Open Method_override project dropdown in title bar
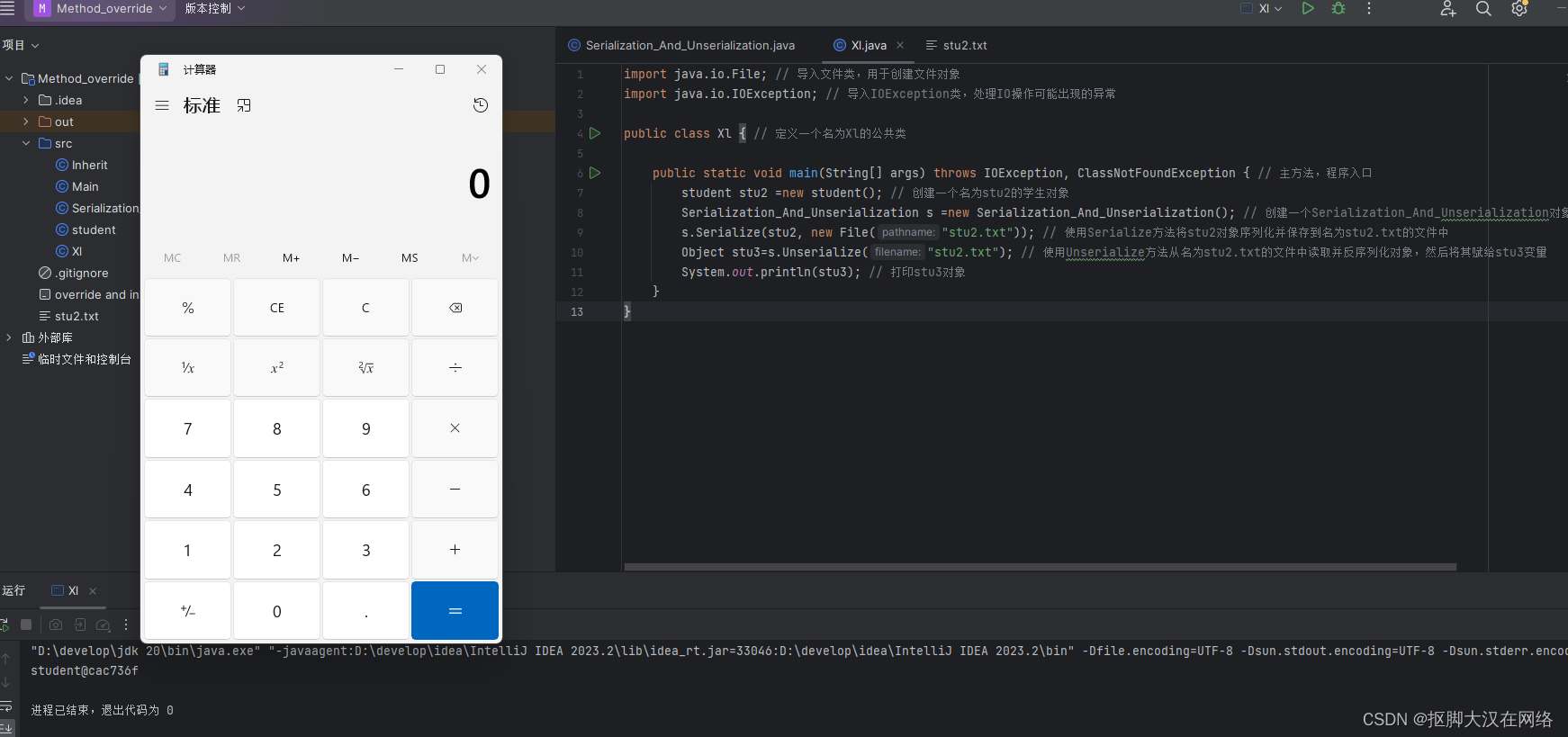Viewport: 1568px width, 737px height. coord(101,9)
